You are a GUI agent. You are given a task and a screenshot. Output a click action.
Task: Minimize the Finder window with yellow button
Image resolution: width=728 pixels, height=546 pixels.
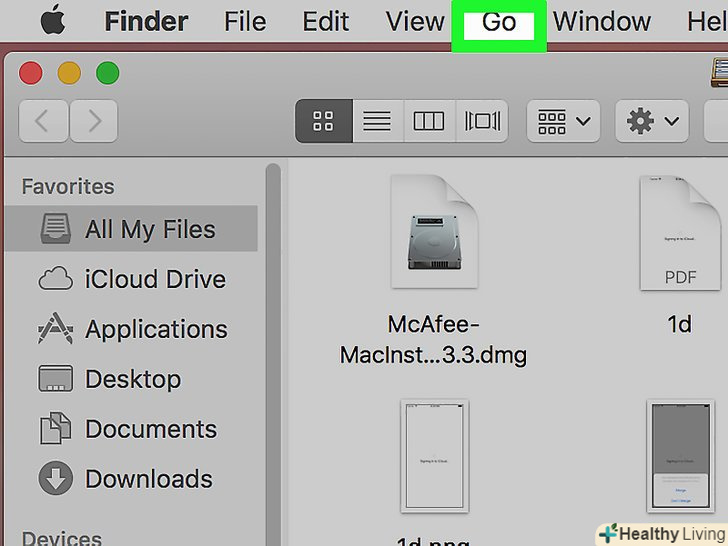(69, 73)
